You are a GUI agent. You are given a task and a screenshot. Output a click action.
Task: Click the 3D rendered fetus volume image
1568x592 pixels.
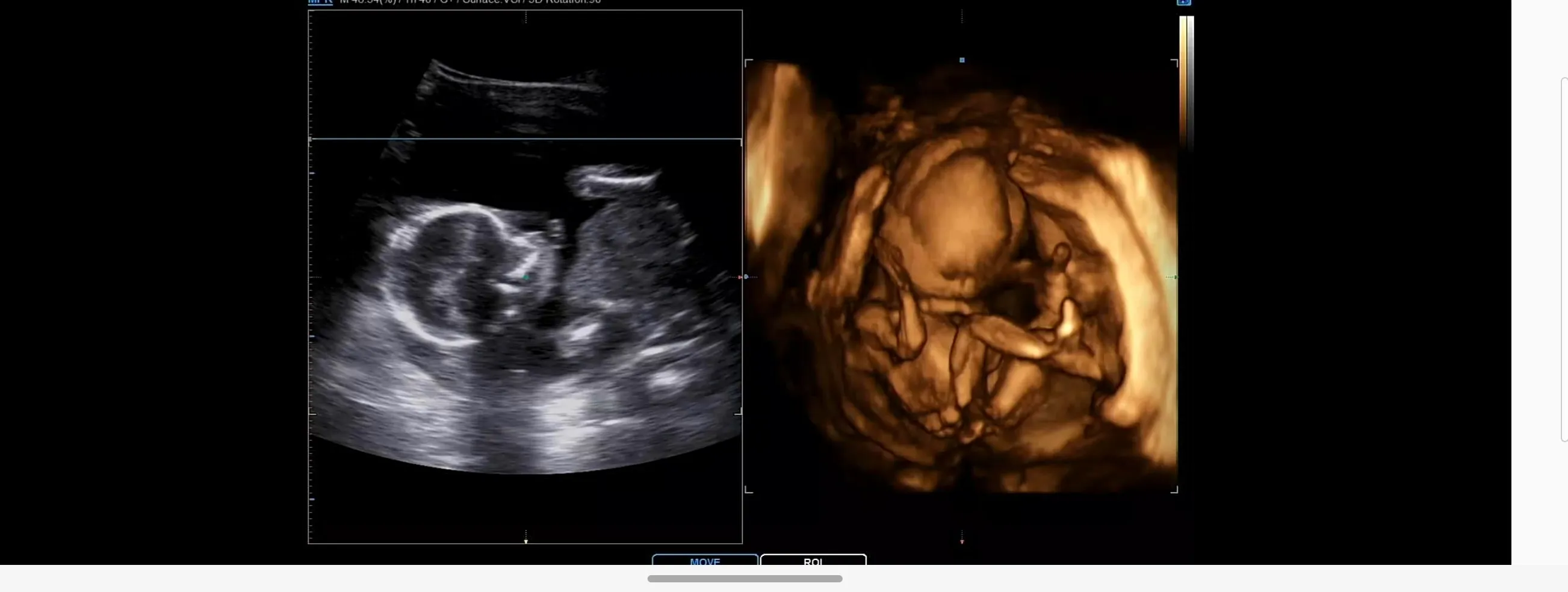[962, 276]
